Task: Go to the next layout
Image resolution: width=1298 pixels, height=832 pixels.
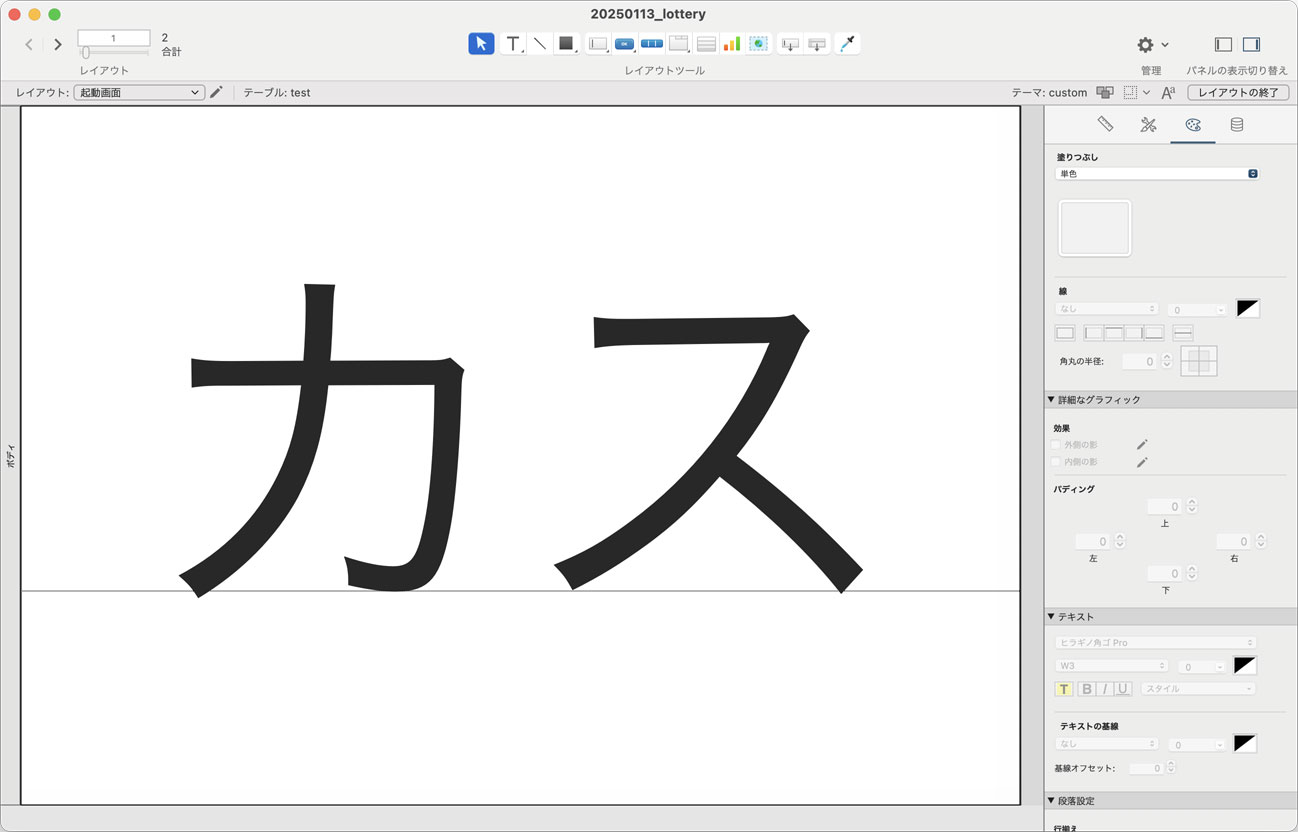Action: click(58, 44)
